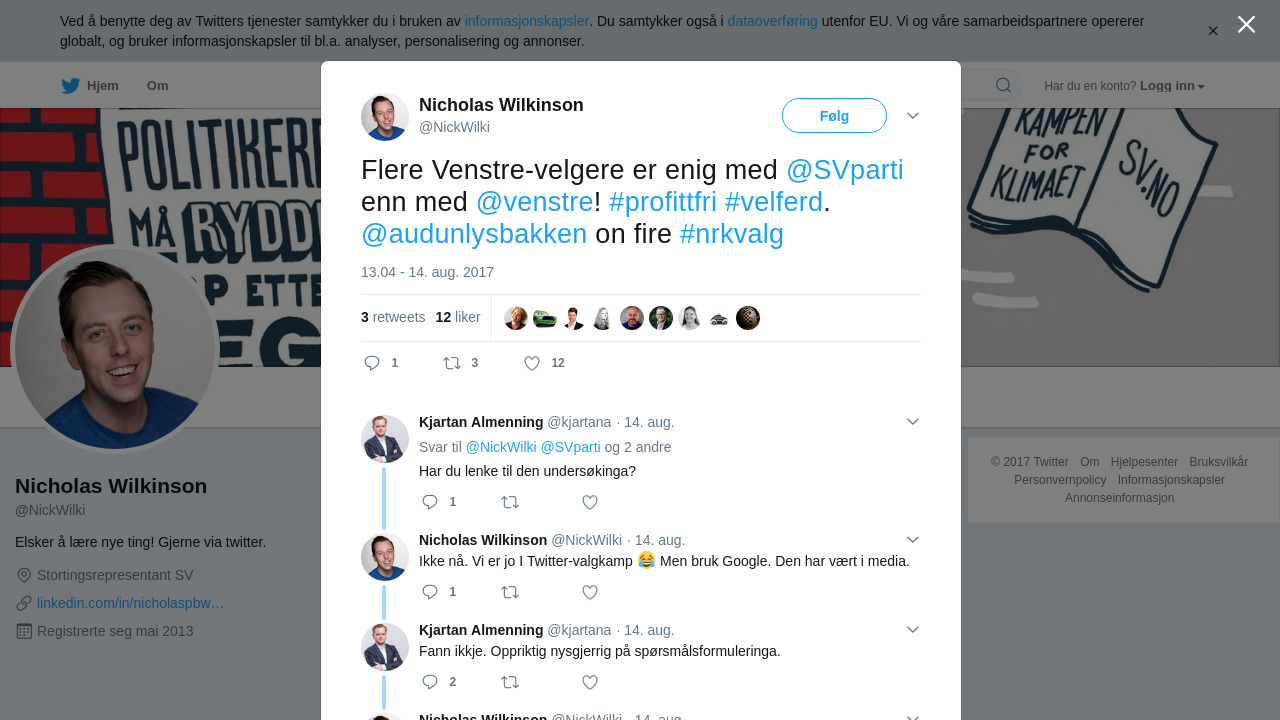Retweet the reply 'Ikke nå. Vi er jo'
1280x720 pixels.
point(510,592)
